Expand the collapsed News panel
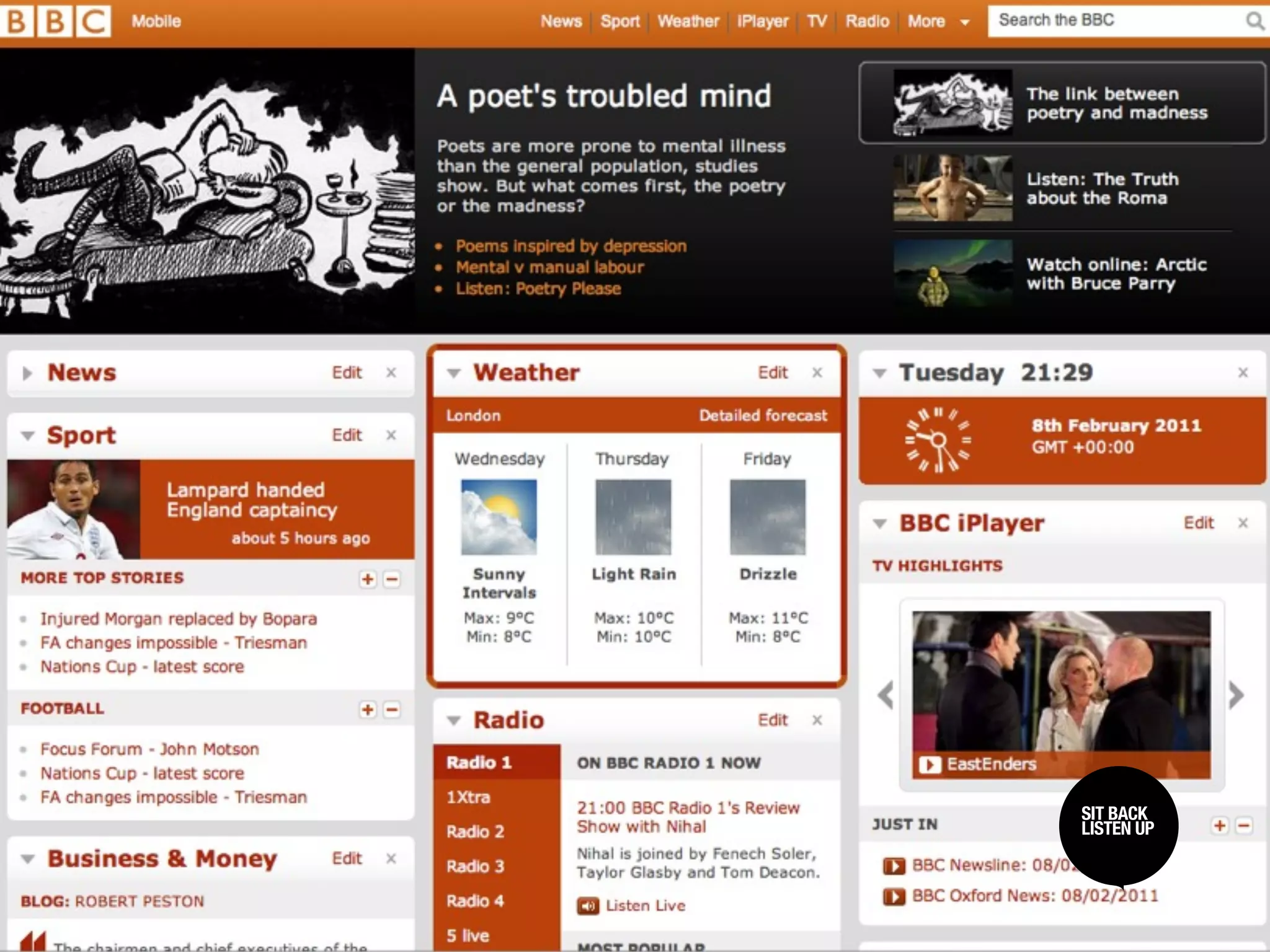The image size is (1270, 952). (x=27, y=373)
